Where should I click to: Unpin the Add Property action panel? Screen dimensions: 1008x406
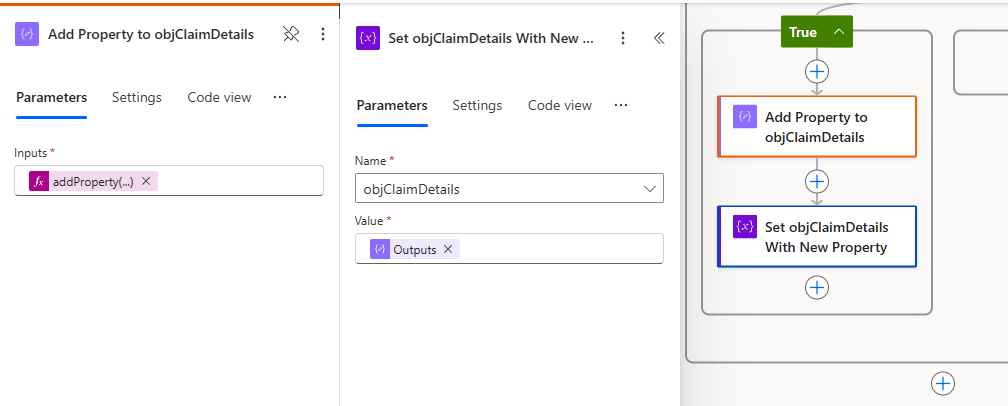(x=291, y=34)
